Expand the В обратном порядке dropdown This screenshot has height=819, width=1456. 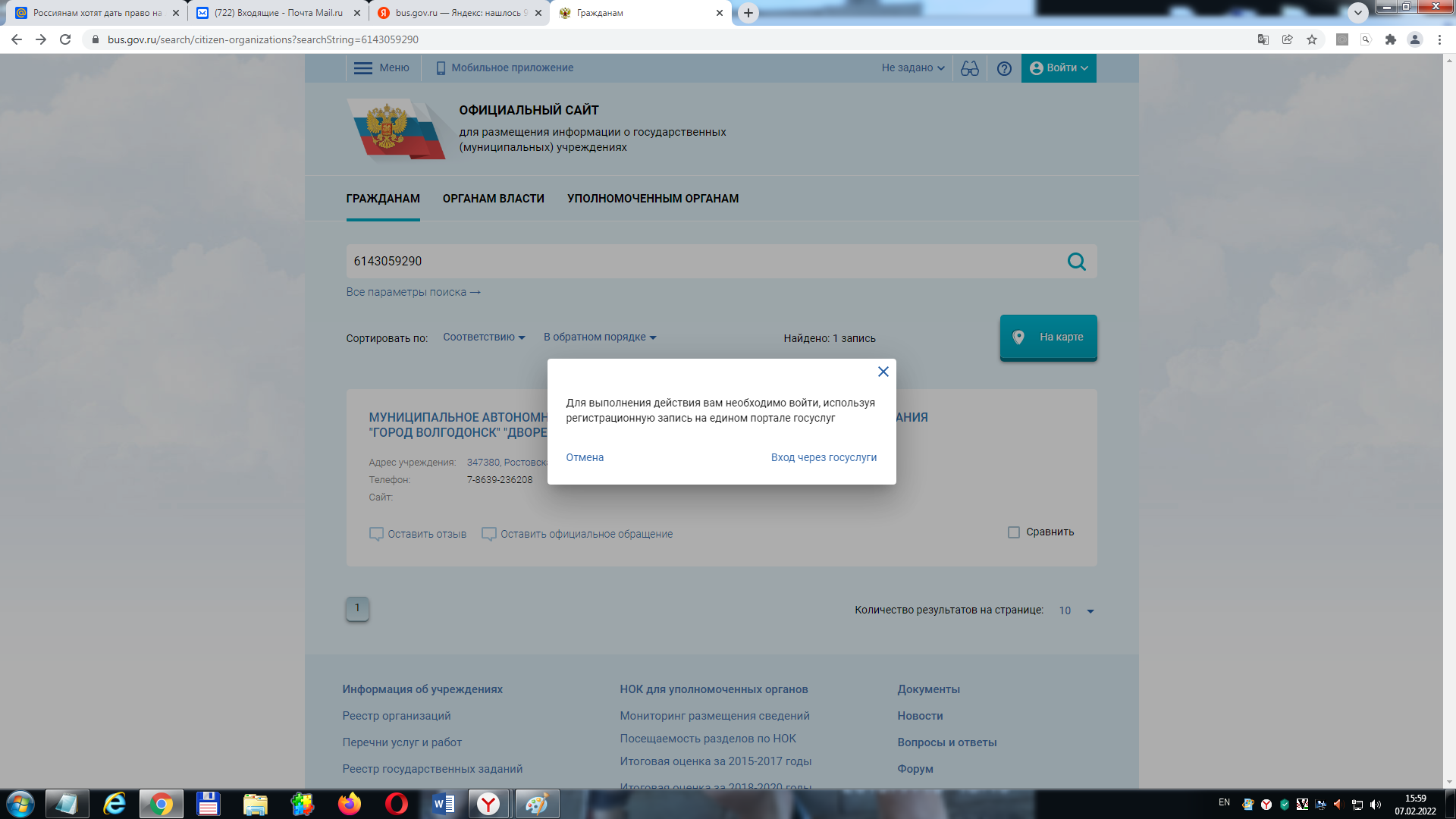click(600, 336)
